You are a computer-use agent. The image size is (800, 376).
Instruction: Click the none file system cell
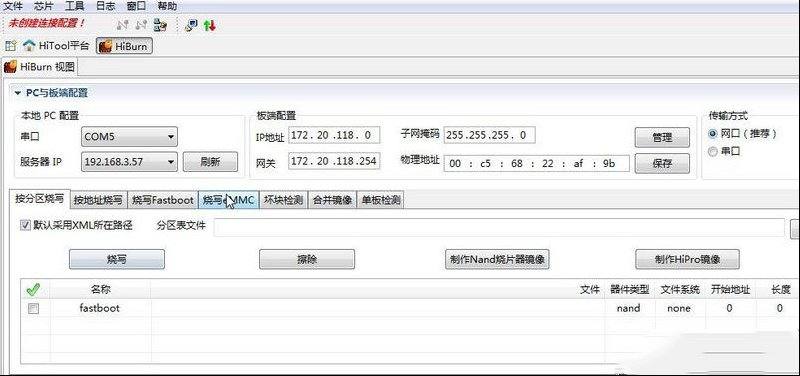tap(679, 308)
